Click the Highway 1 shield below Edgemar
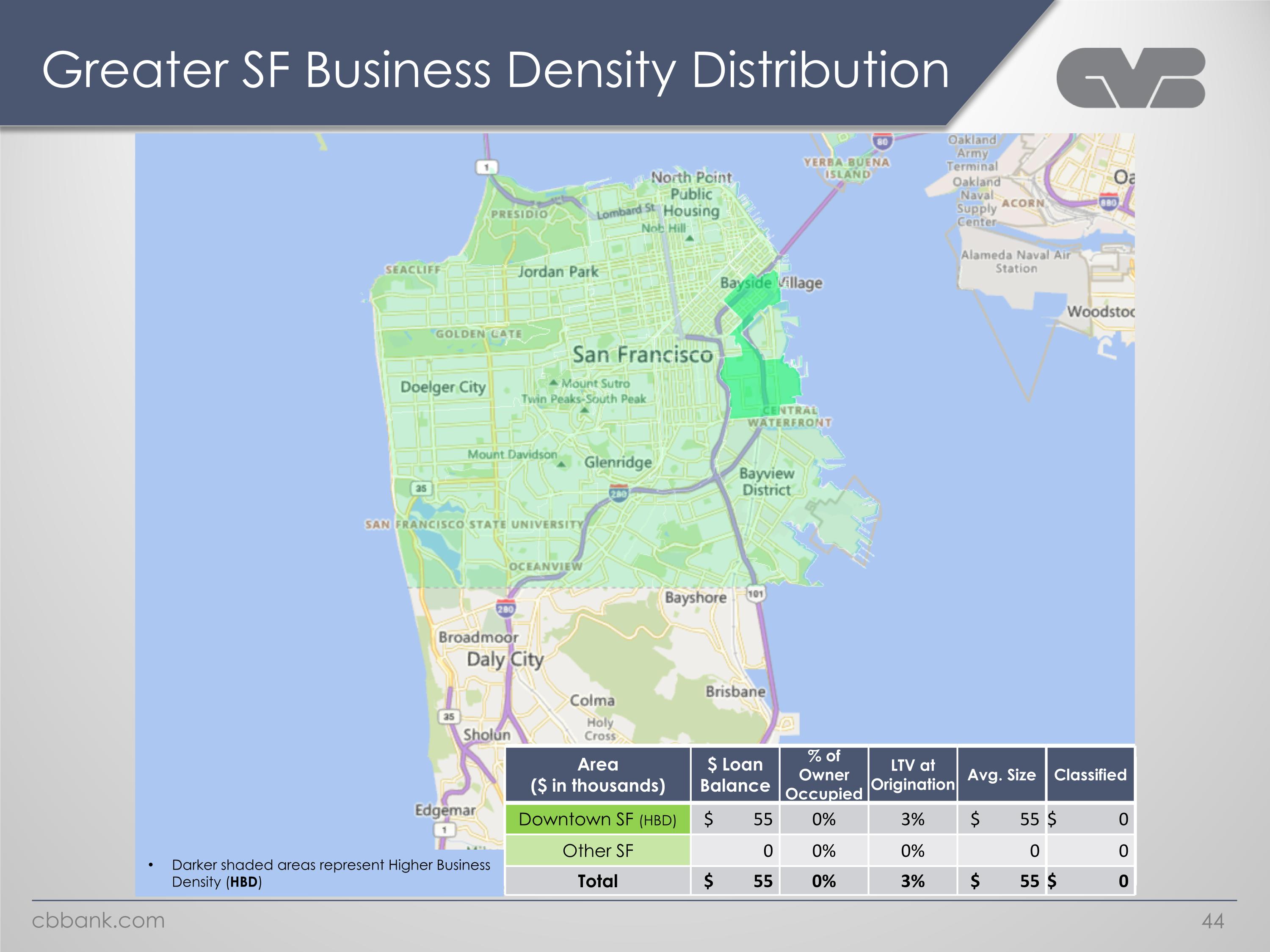The height and width of the screenshot is (952, 1270). click(444, 830)
